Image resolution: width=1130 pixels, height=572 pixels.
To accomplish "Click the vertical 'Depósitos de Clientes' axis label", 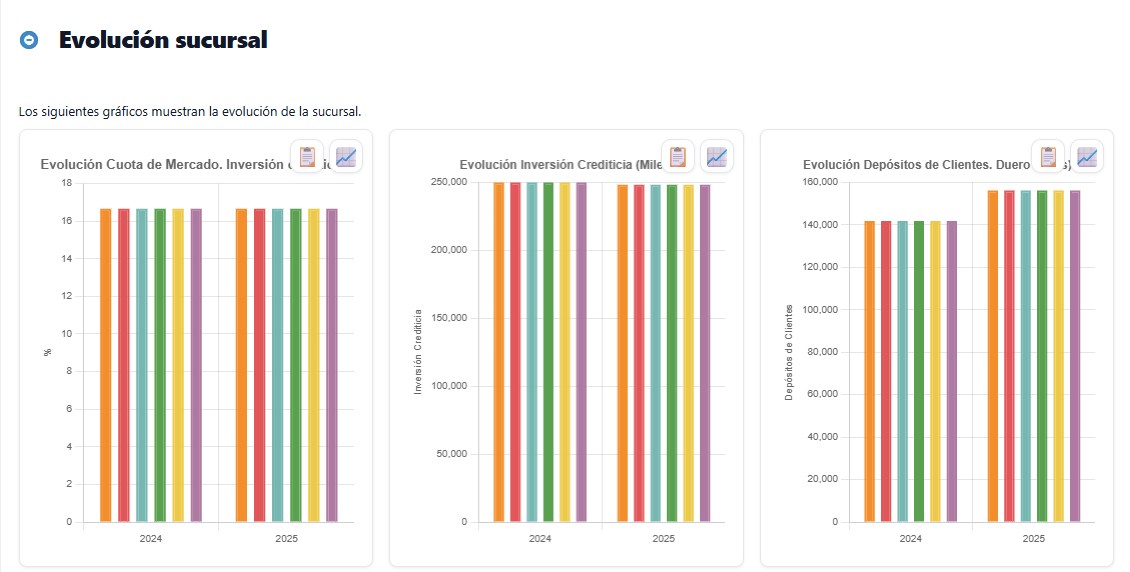I will click(788, 352).
